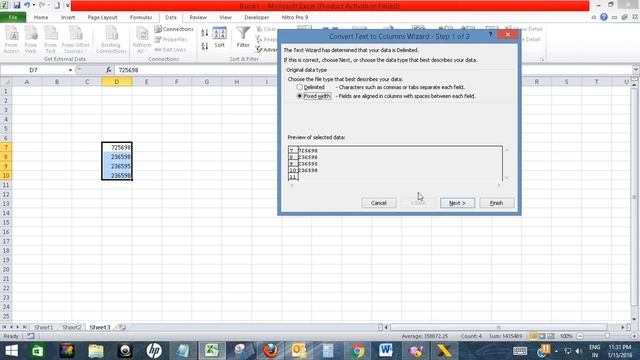The height and width of the screenshot is (360, 640).
Task: Click row header 10
Action: click(x=6, y=176)
